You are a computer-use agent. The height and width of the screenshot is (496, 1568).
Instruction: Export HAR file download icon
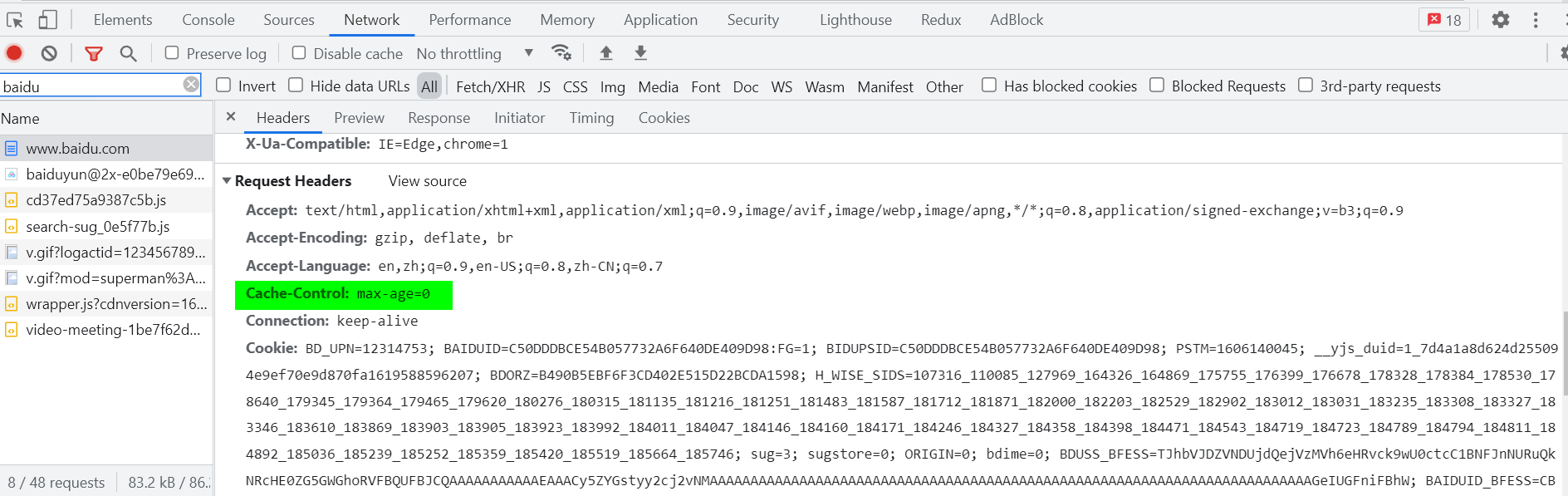click(x=640, y=53)
